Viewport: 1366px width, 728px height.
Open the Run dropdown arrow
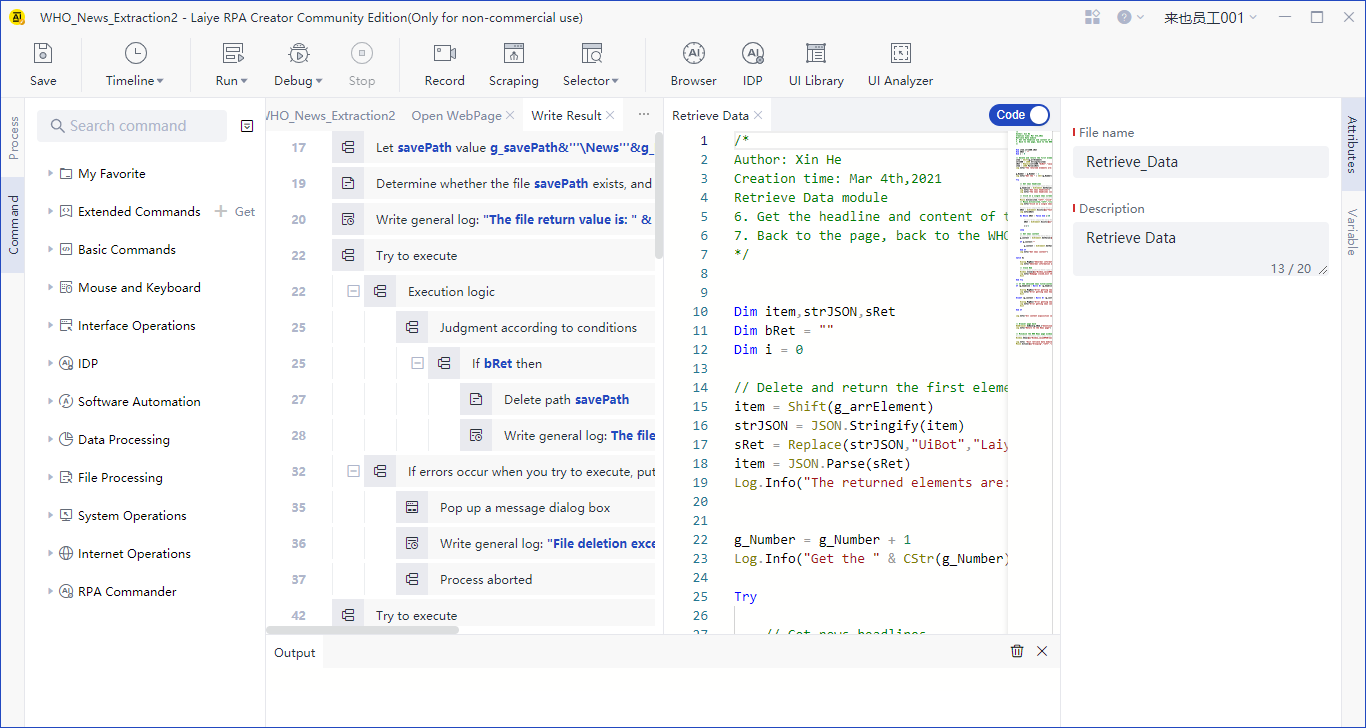click(244, 81)
